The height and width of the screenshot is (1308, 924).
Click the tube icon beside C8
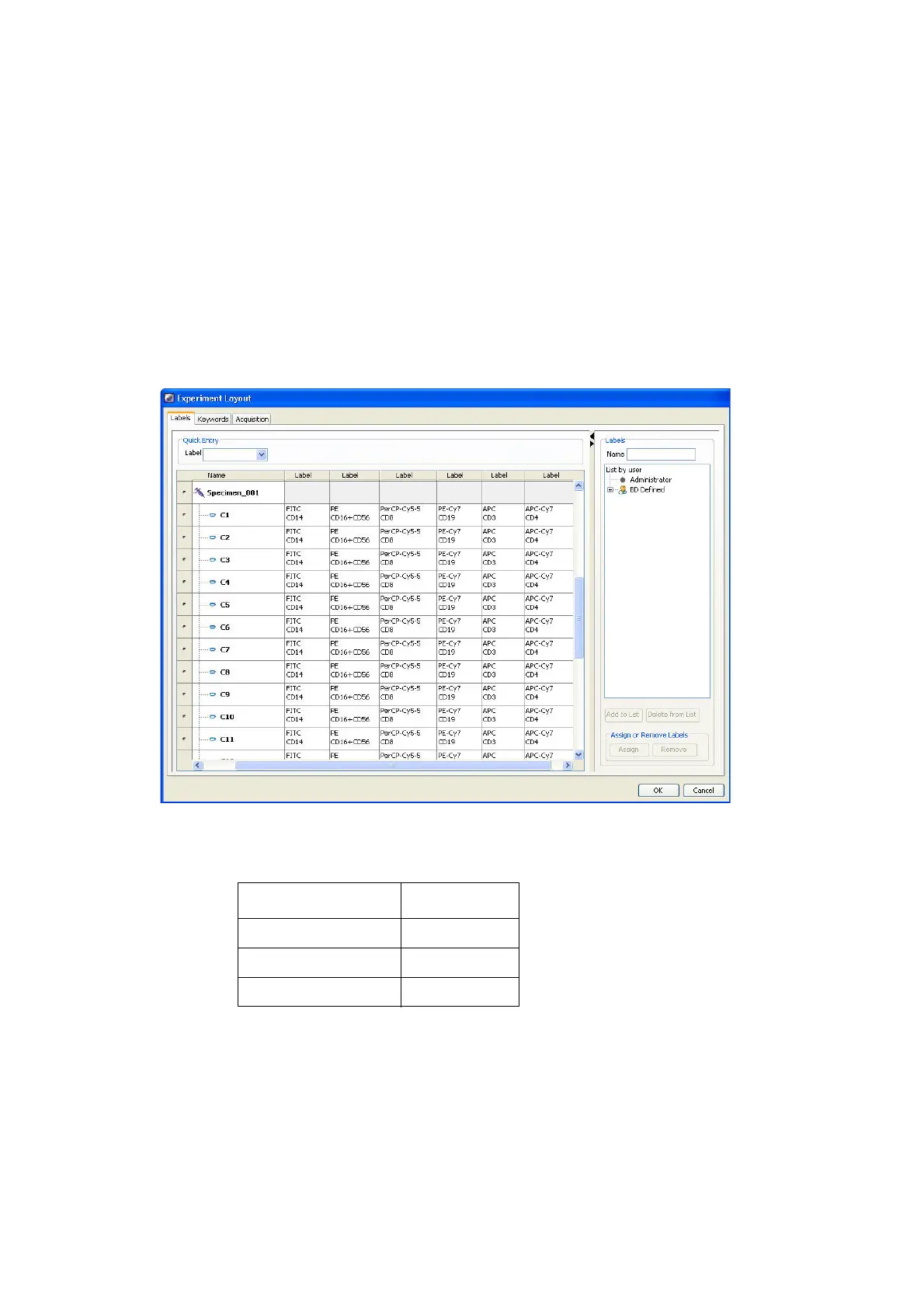[x=213, y=672]
